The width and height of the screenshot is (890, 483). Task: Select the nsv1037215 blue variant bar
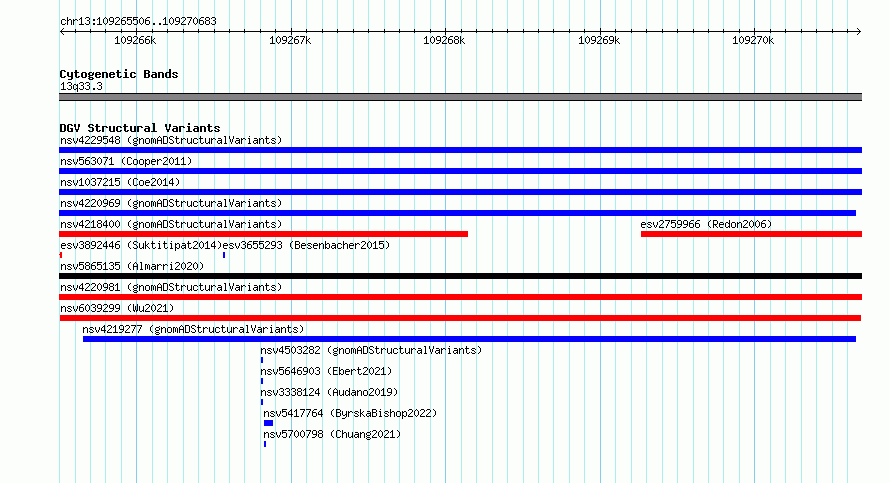coord(460,192)
